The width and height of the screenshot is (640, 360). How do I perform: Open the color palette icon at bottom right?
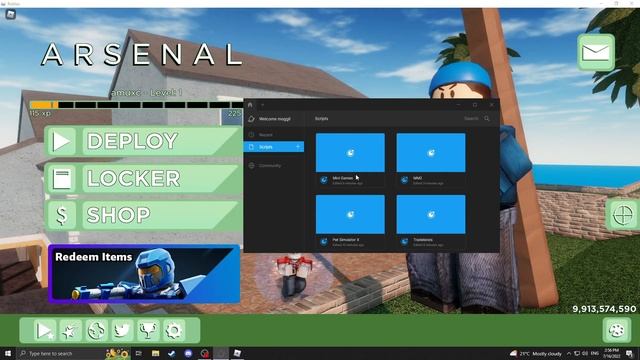click(x=617, y=330)
